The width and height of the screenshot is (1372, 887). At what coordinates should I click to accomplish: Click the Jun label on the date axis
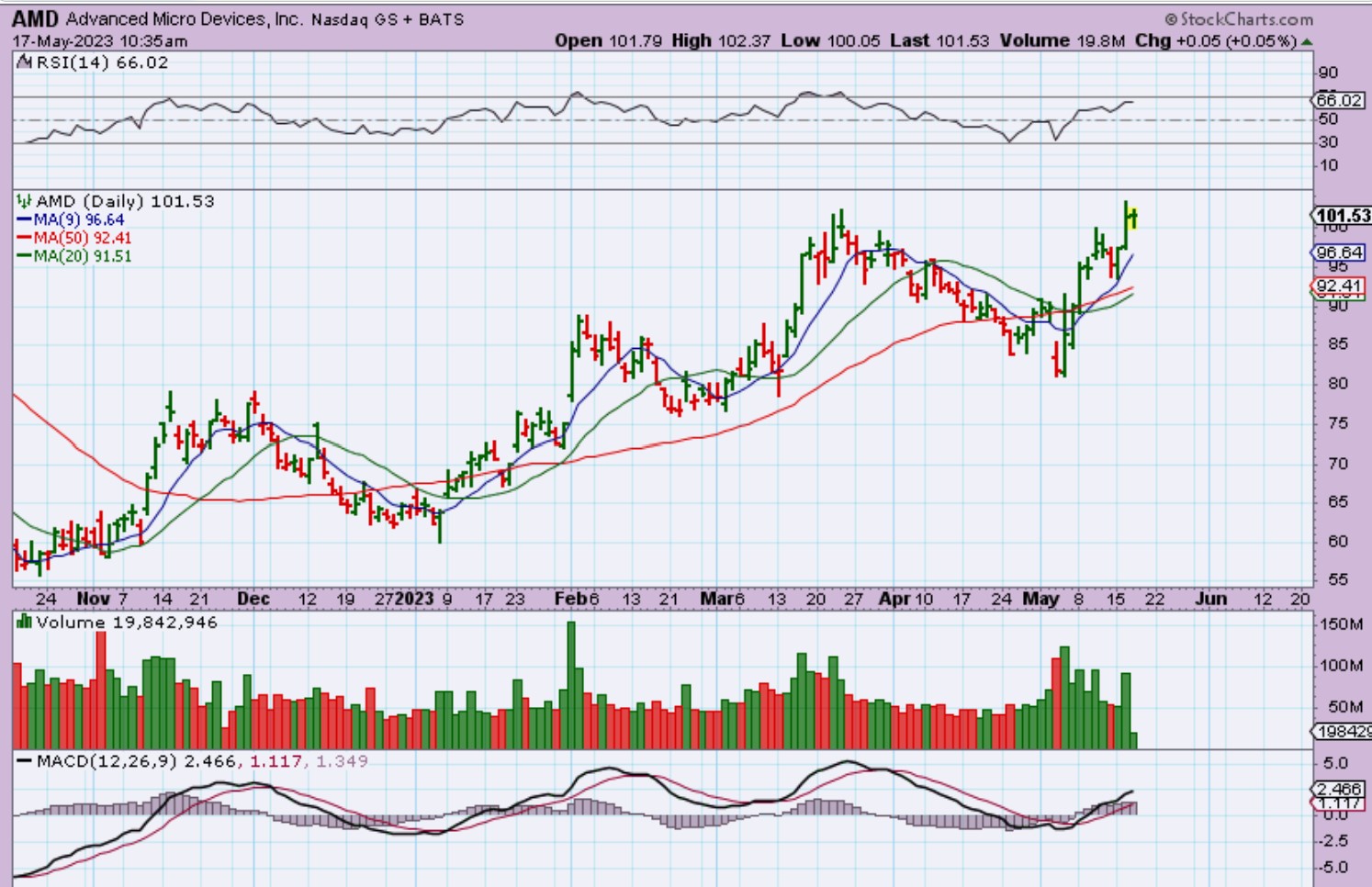1210,599
